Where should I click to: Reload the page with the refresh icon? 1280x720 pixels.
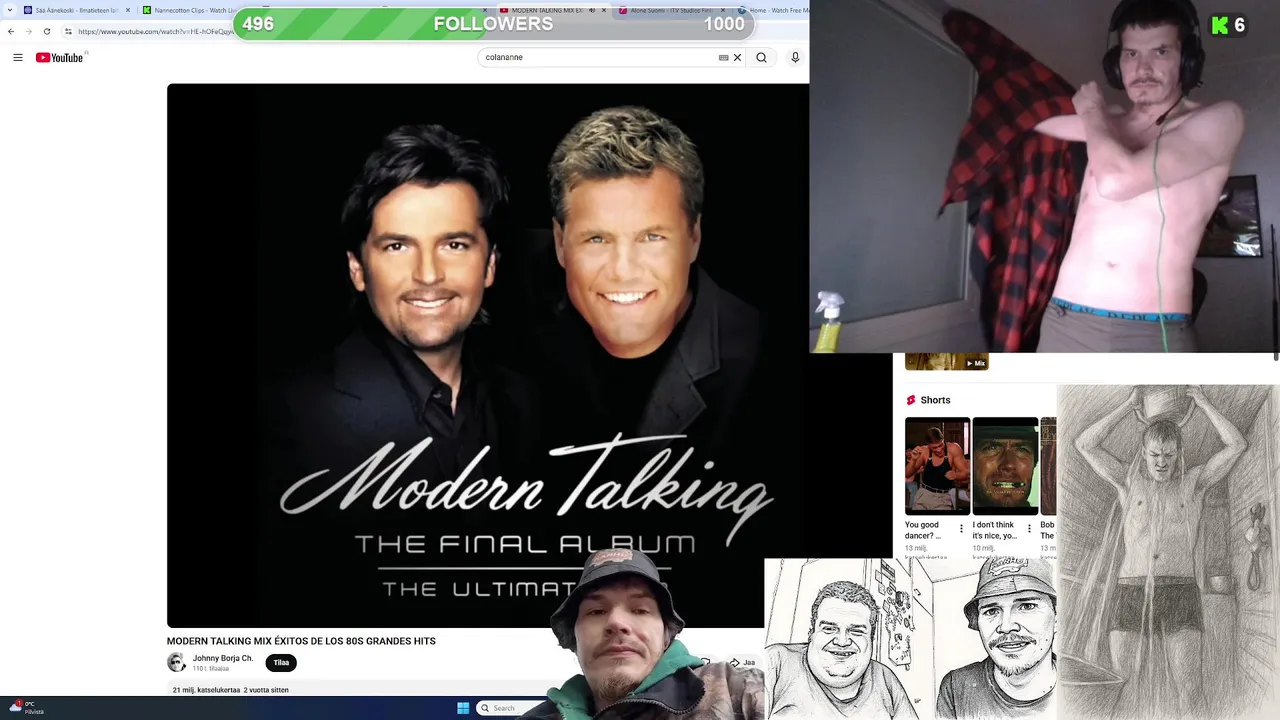click(x=47, y=31)
